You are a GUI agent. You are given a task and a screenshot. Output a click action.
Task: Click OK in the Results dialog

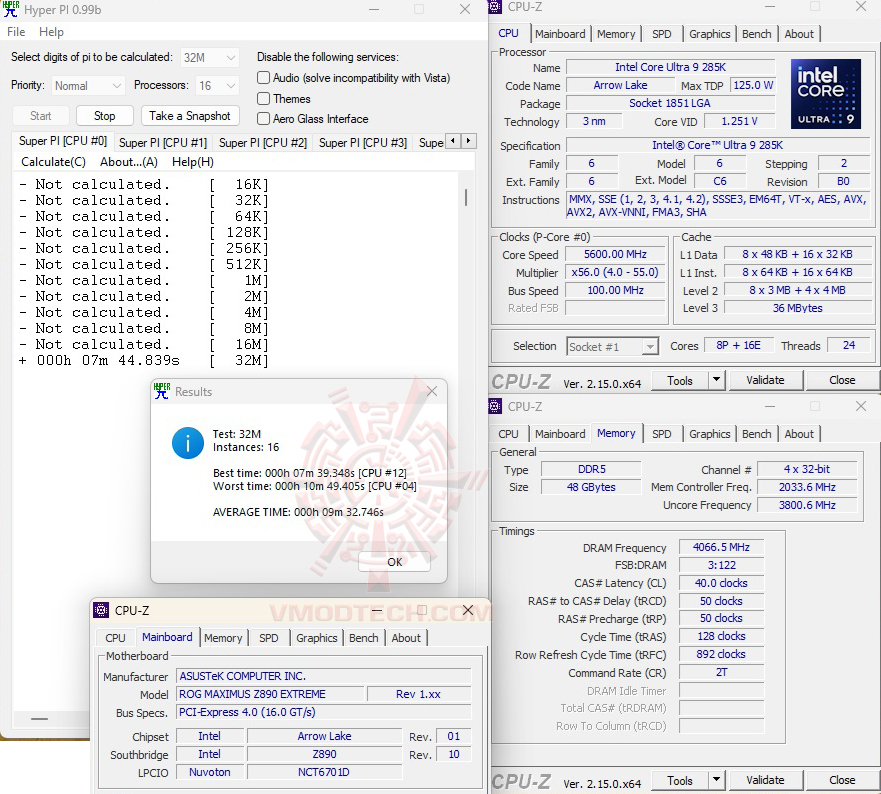pyautogui.click(x=394, y=562)
